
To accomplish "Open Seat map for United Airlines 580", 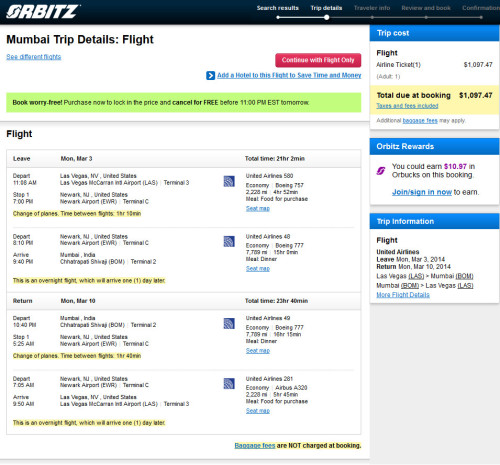I will tap(258, 208).
